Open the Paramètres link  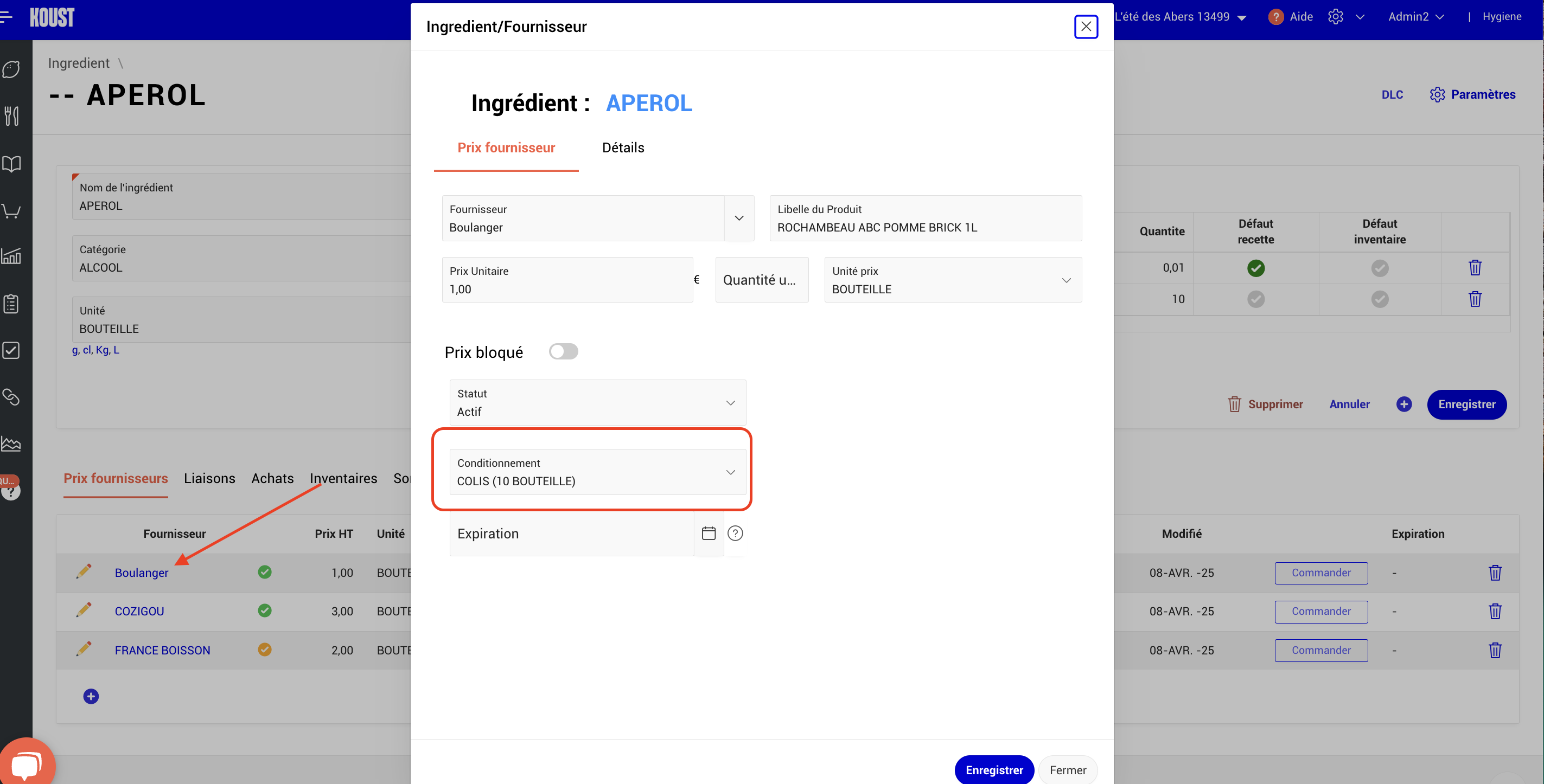[1472, 95]
